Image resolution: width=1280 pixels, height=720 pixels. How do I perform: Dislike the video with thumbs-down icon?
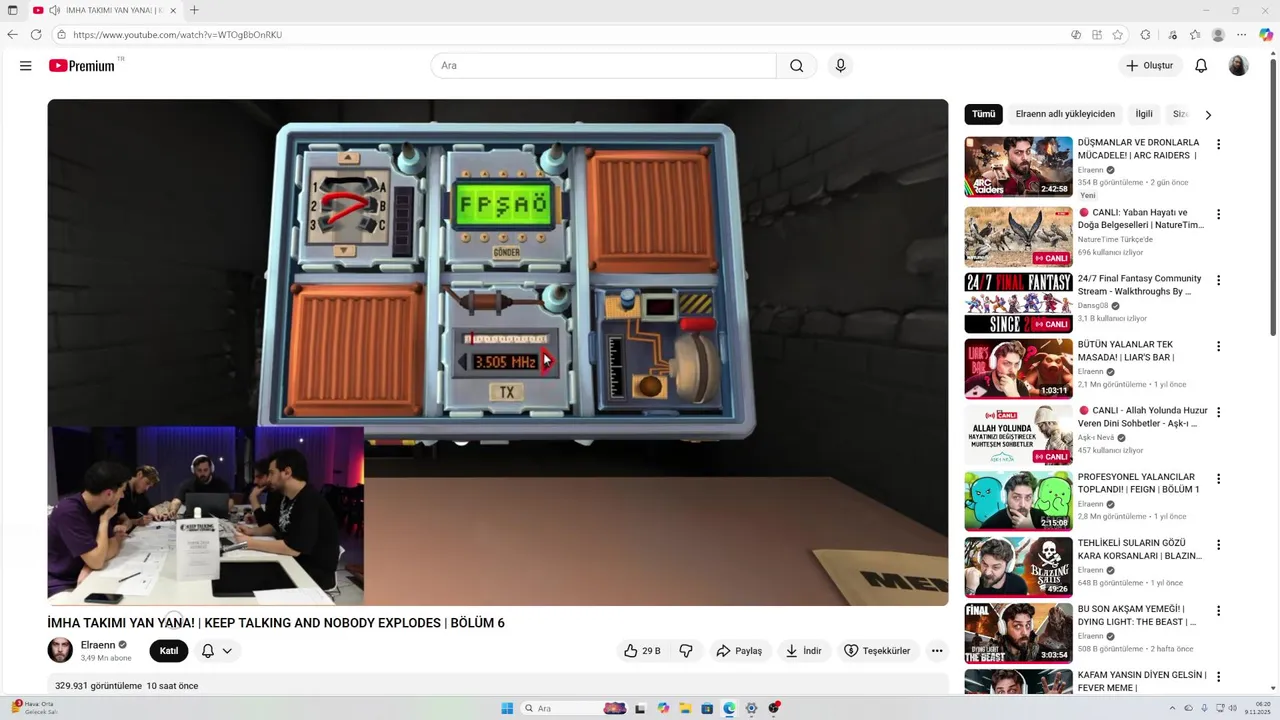[x=686, y=651]
